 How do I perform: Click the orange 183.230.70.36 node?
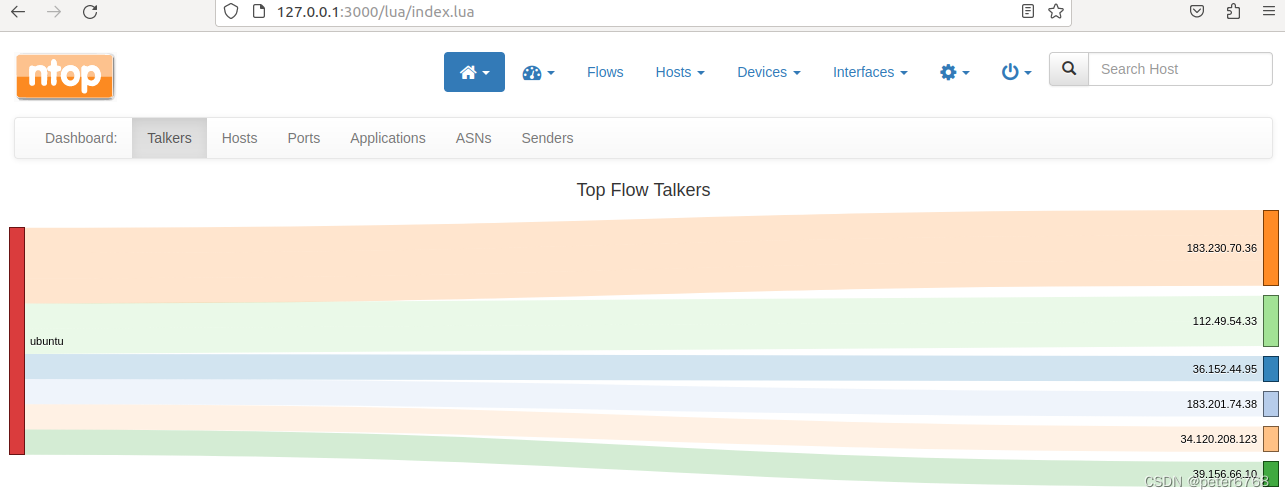[x=1271, y=248]
